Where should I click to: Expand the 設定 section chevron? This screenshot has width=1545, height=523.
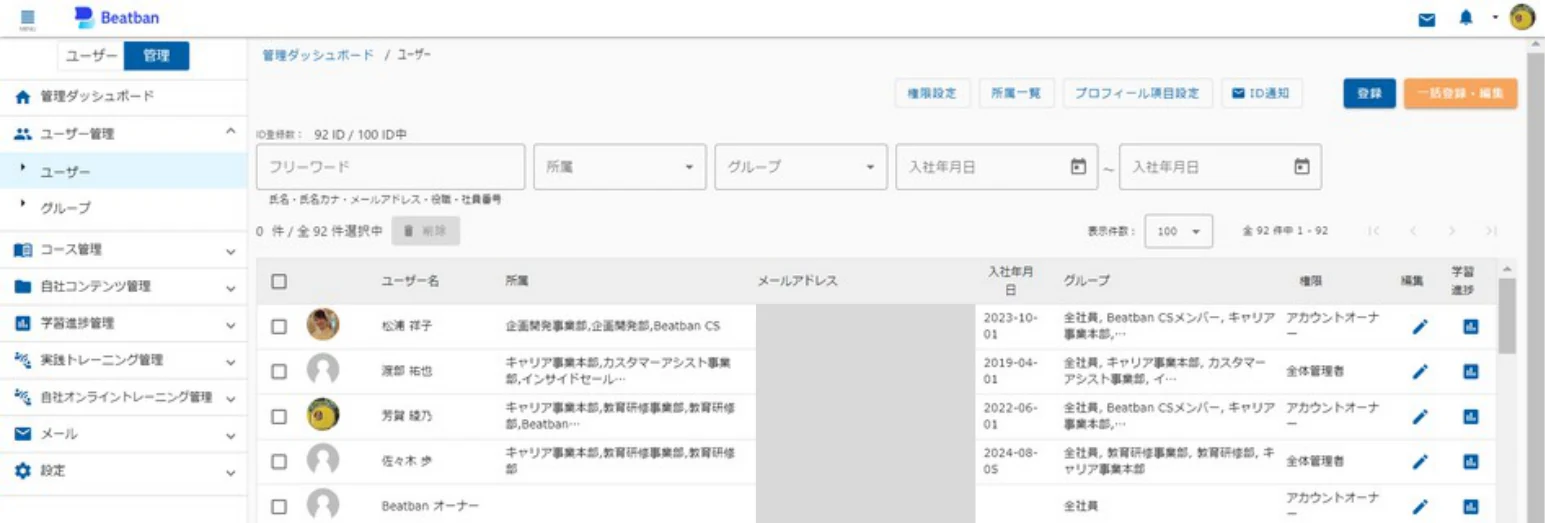point(231,472)
